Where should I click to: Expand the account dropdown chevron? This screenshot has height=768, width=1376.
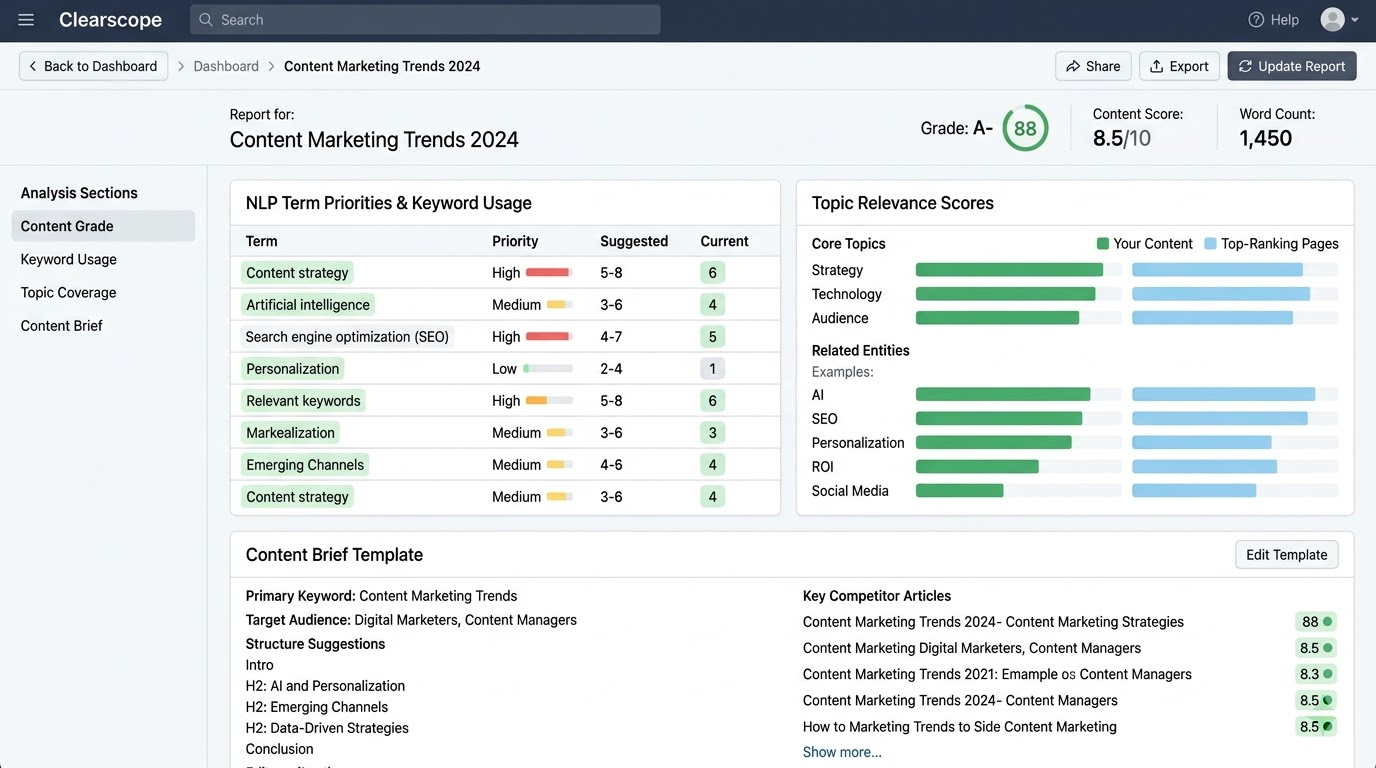(1355, 20)
